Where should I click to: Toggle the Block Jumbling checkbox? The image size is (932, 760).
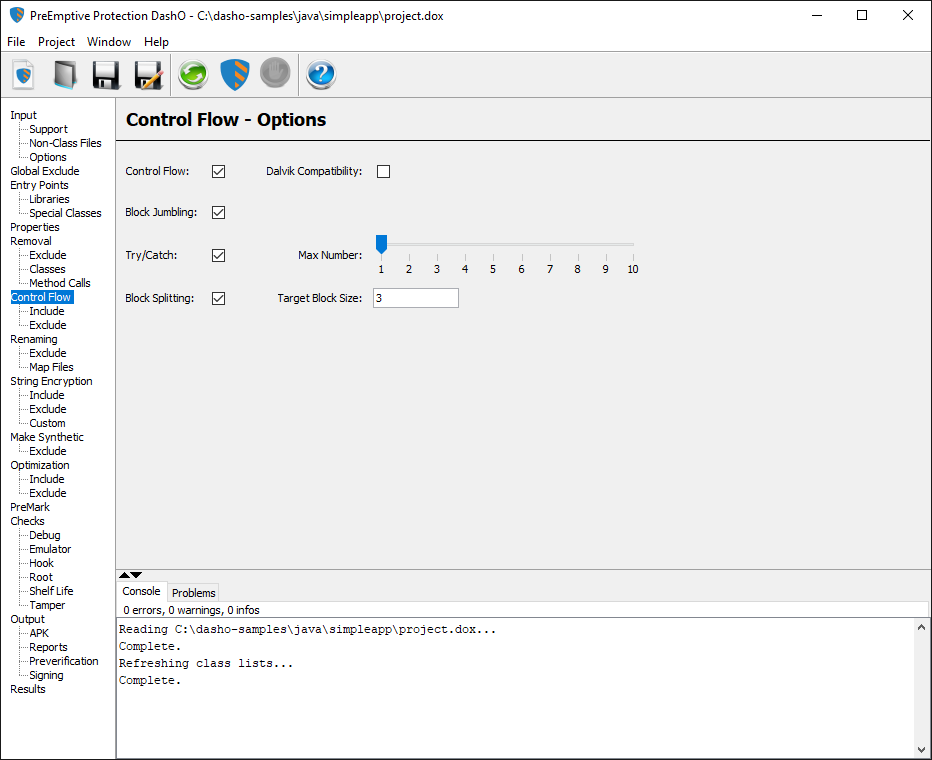[218, 212]
